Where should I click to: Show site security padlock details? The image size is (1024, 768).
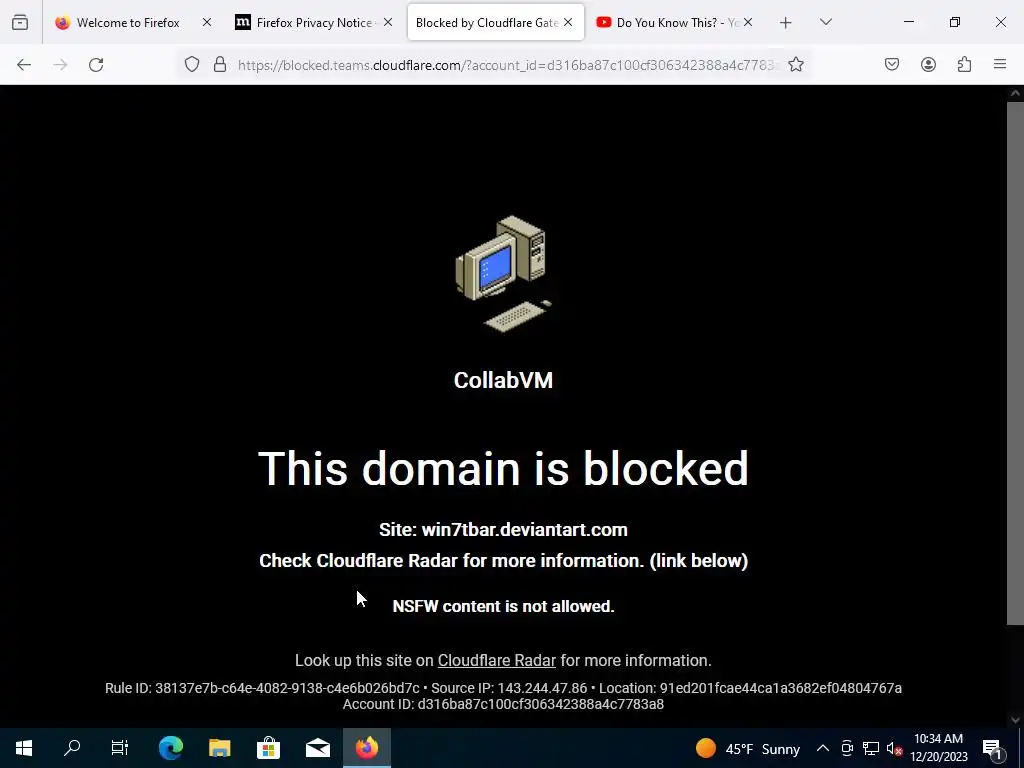click(x=220, y=65)
